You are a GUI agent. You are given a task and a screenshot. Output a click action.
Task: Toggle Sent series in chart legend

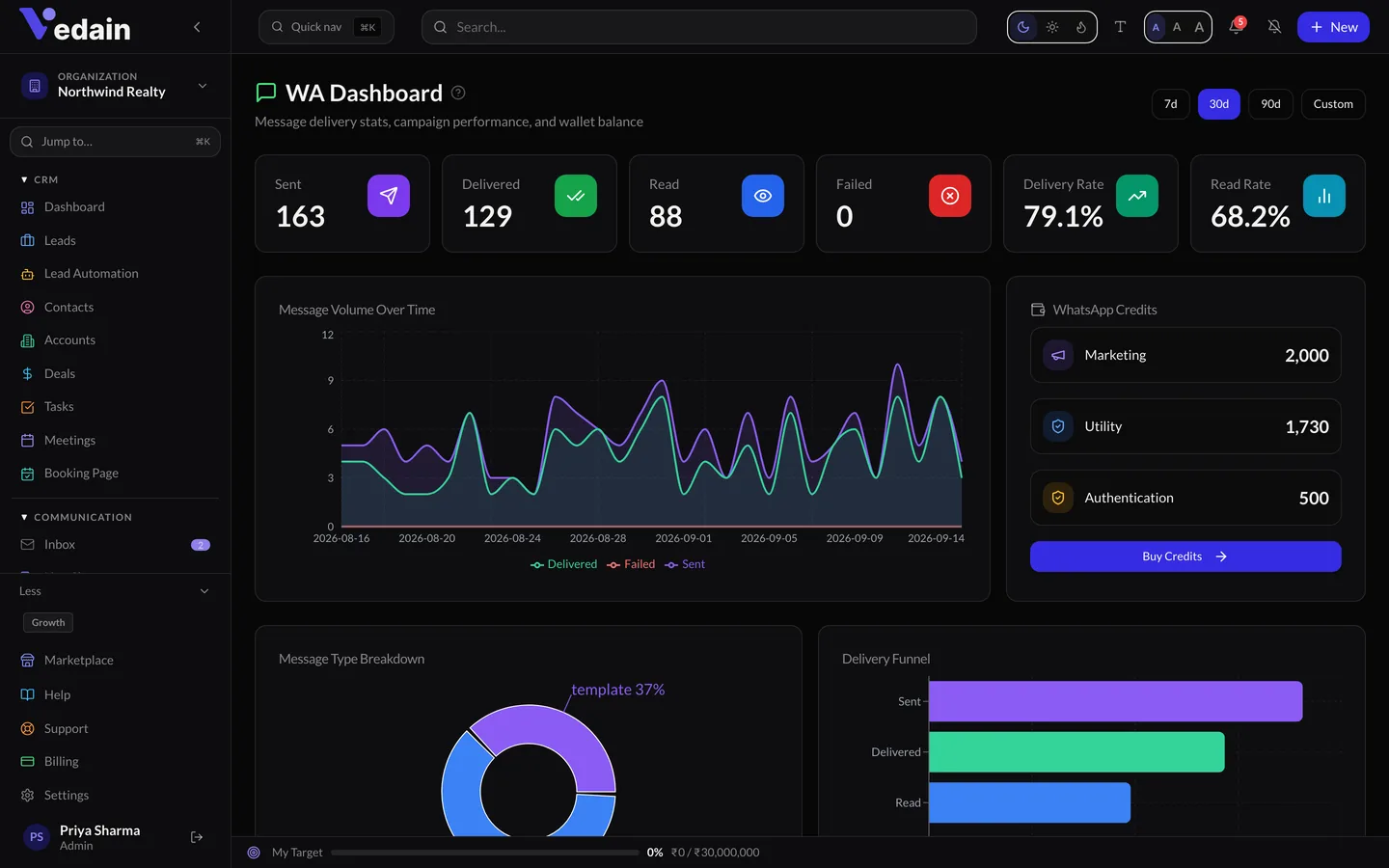click(x=685, y=564)
